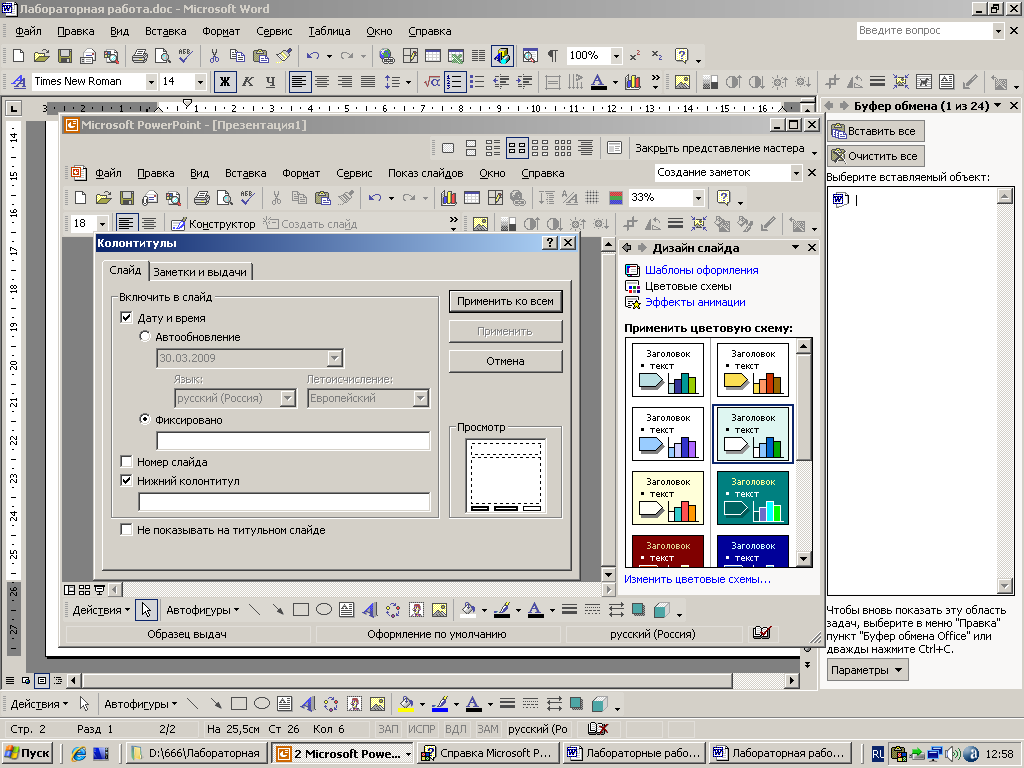1024x768 pixels.
Task: Select the 'Слайд' tab in Колонтитулы dialog
Action: (125, 270)
